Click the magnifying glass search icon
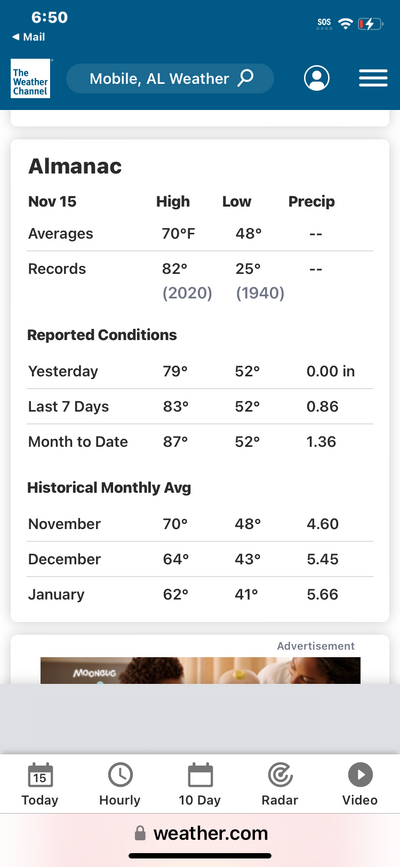 pyautogui.click(x=245, y=78)
